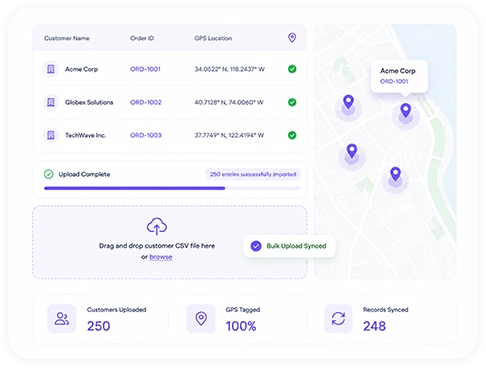Viewport: 486px width, 368px height.
Task: Click the Customers Uploaded people icon
Action: pos(62,318)
